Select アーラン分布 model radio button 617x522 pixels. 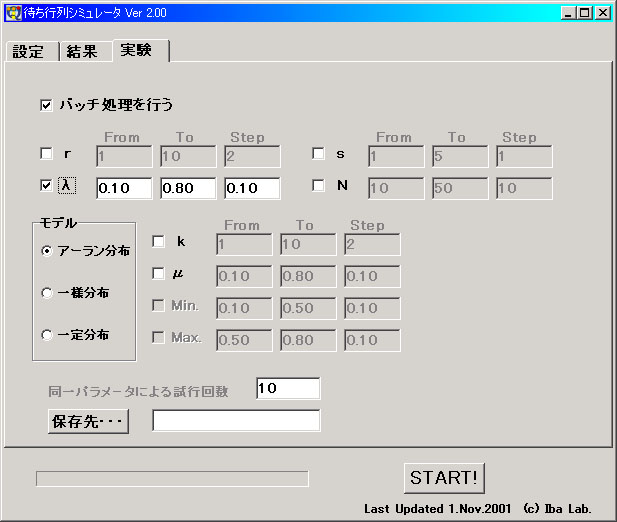(47, 252)
